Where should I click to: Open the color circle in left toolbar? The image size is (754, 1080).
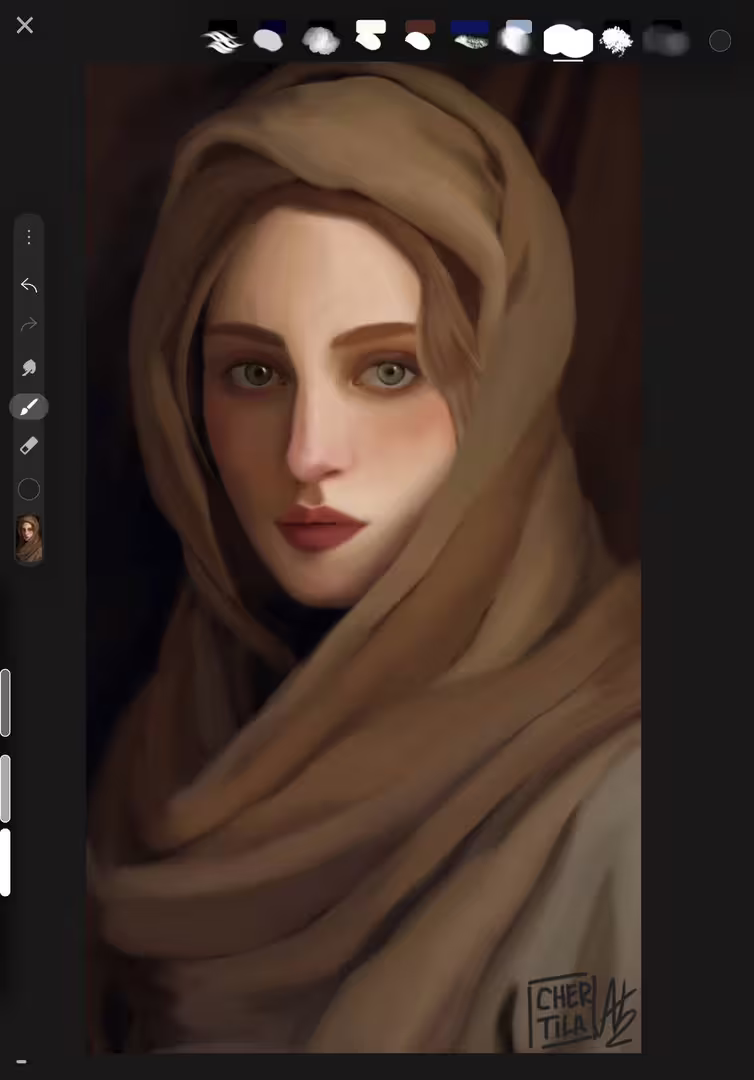pyautogui.click(x=29, y=489)
